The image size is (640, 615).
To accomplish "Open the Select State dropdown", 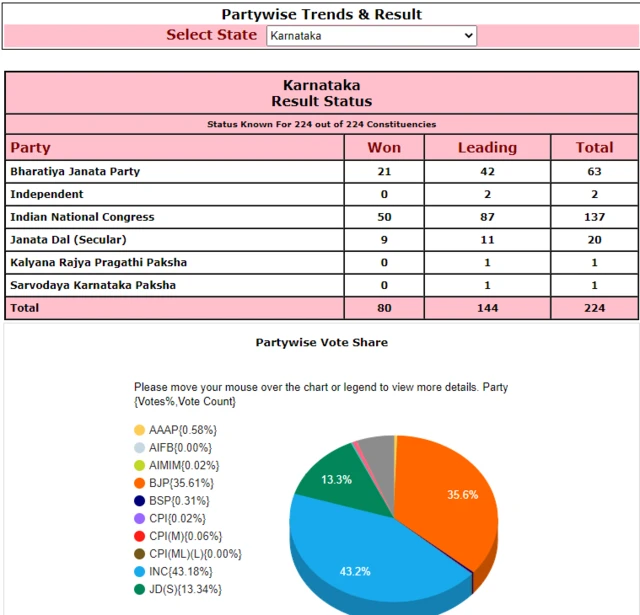I will coord(371,35).
